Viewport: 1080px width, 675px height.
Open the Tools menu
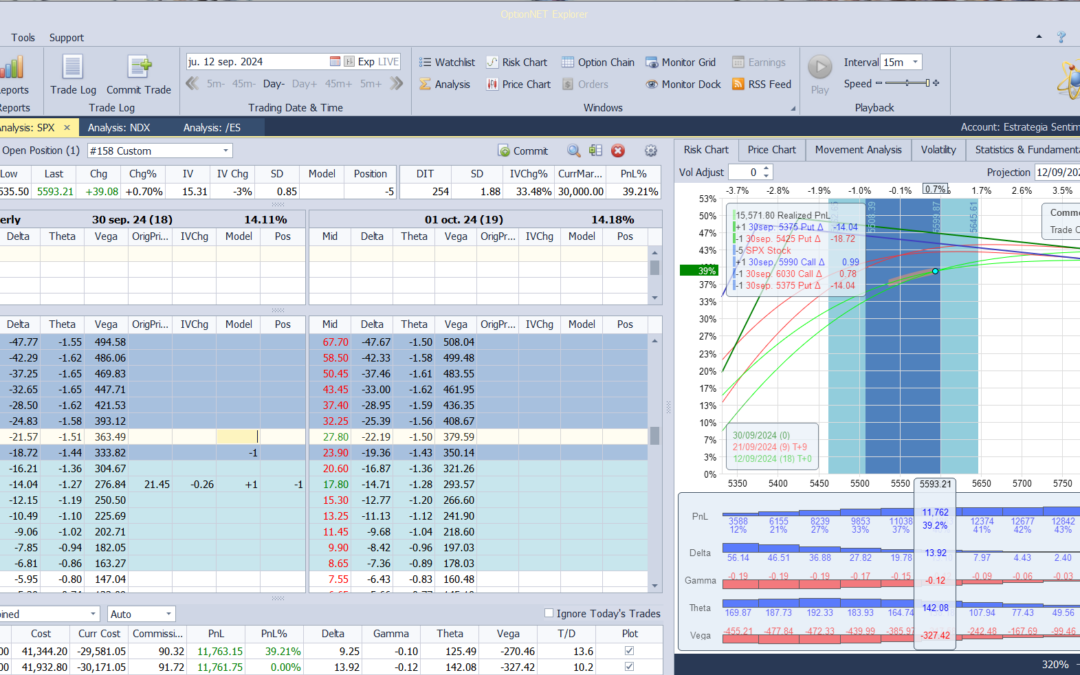click(x=23, y=37)
